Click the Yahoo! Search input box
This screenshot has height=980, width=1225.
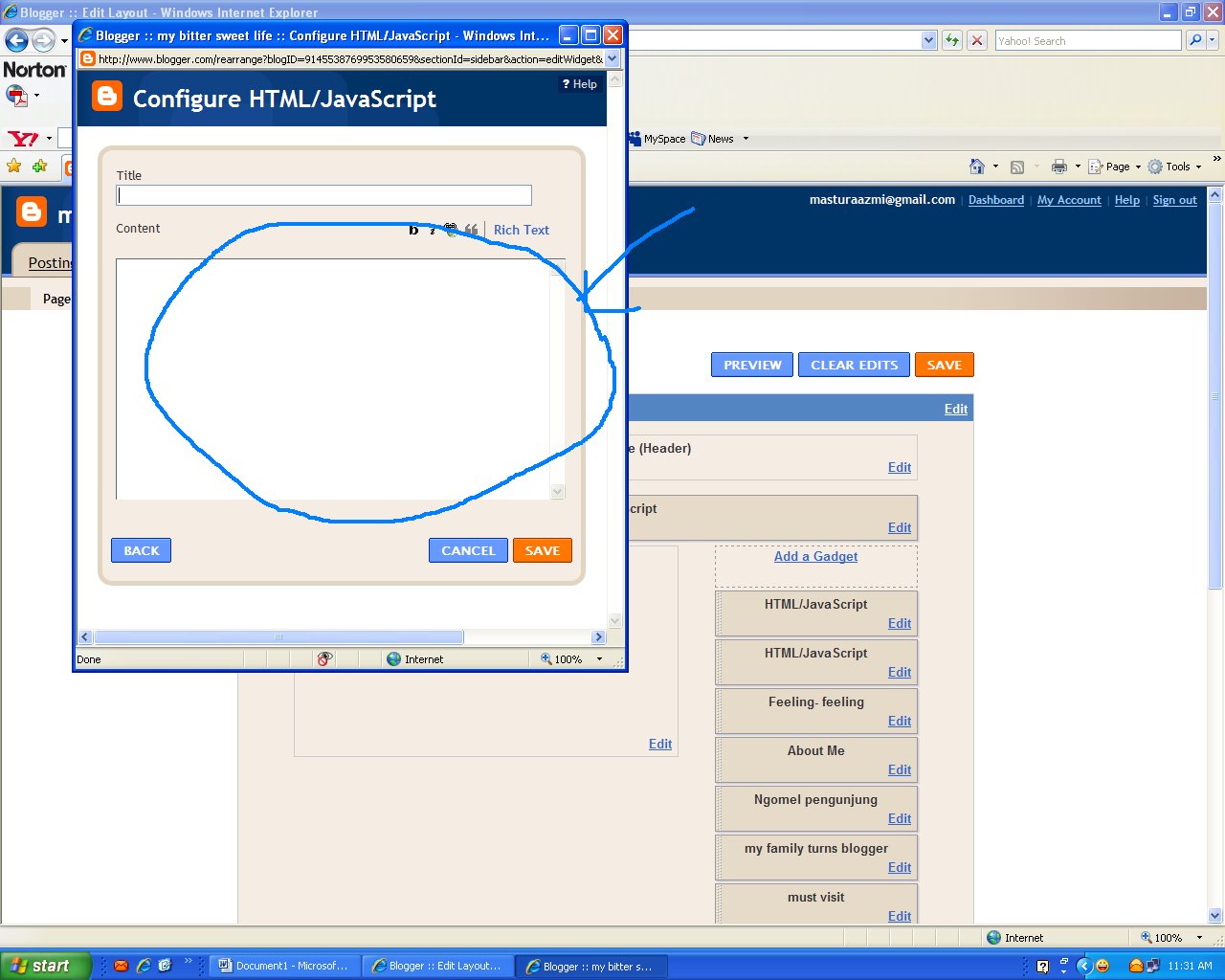point(1088,40)
